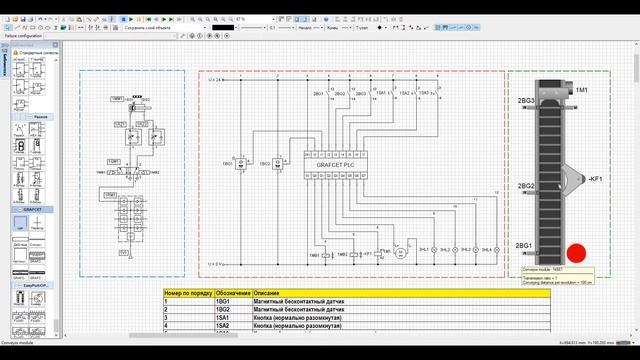
Task: Select the pointer tool in drawing toolbar
Action: tap(7, 28)
